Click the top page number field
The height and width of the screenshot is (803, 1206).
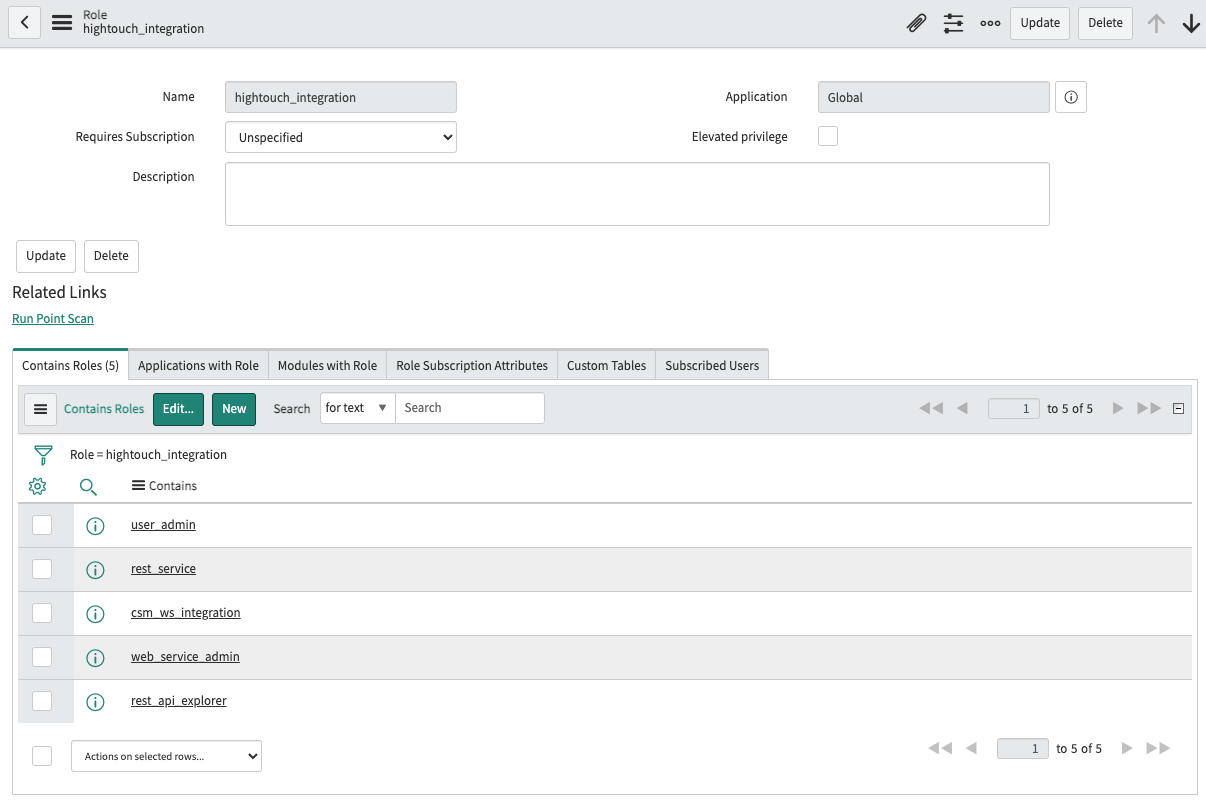coord(1014,408)
